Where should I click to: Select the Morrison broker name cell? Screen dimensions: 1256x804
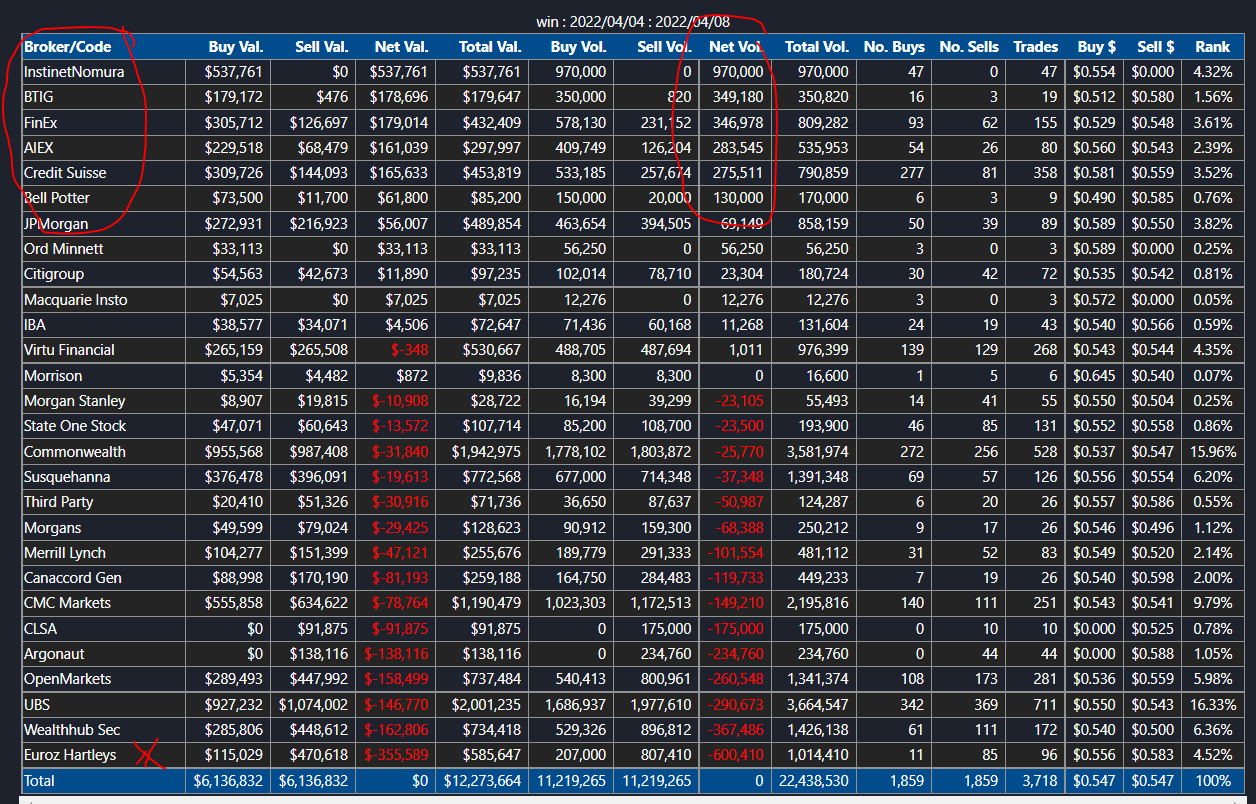point(53,375)
